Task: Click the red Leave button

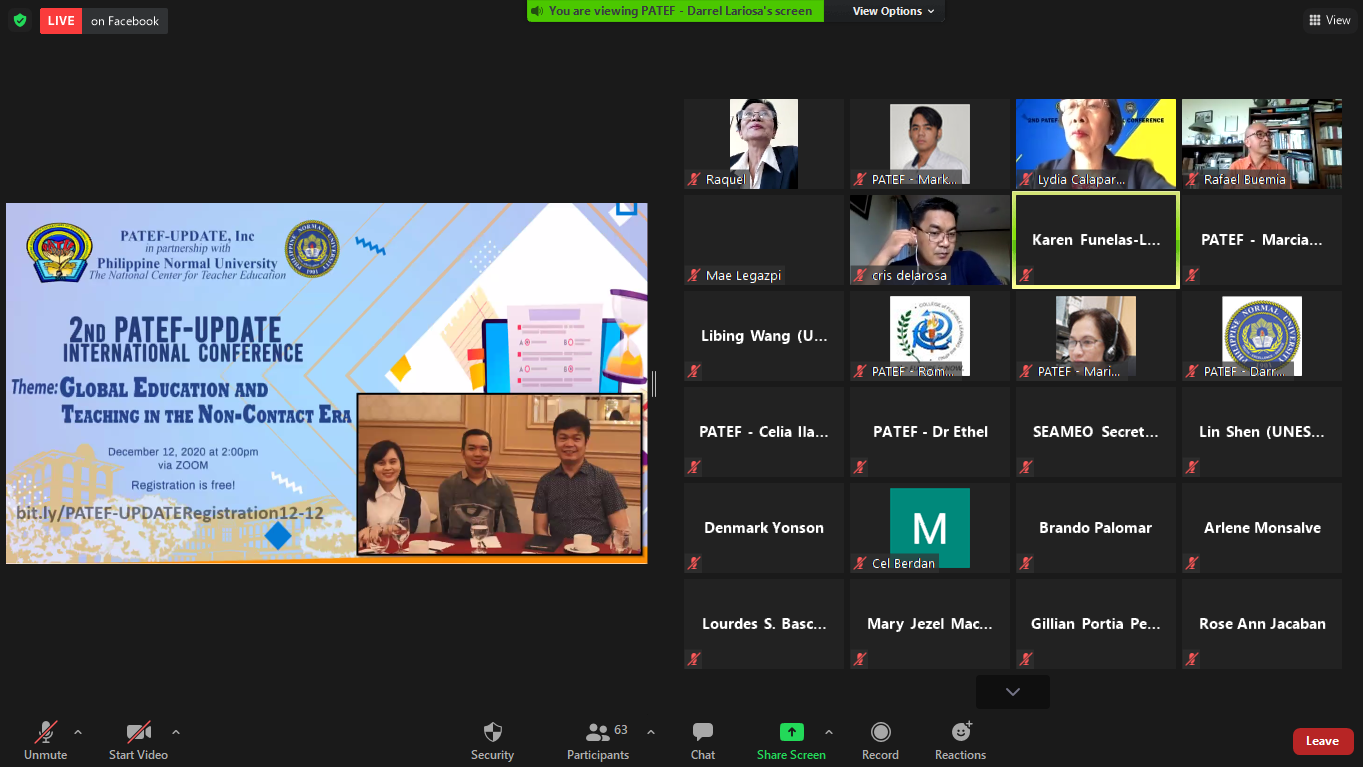Action: (x=1322, y=741)
